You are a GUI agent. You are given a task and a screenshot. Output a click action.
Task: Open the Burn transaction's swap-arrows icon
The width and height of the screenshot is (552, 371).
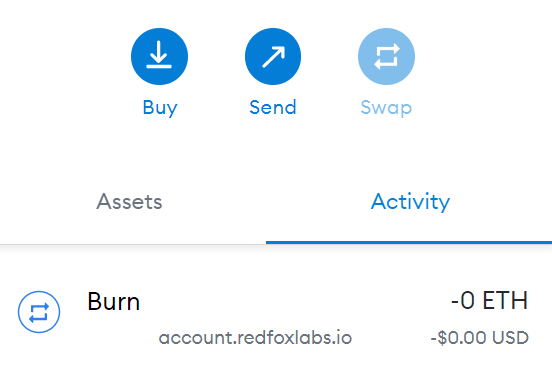(39, 312)
